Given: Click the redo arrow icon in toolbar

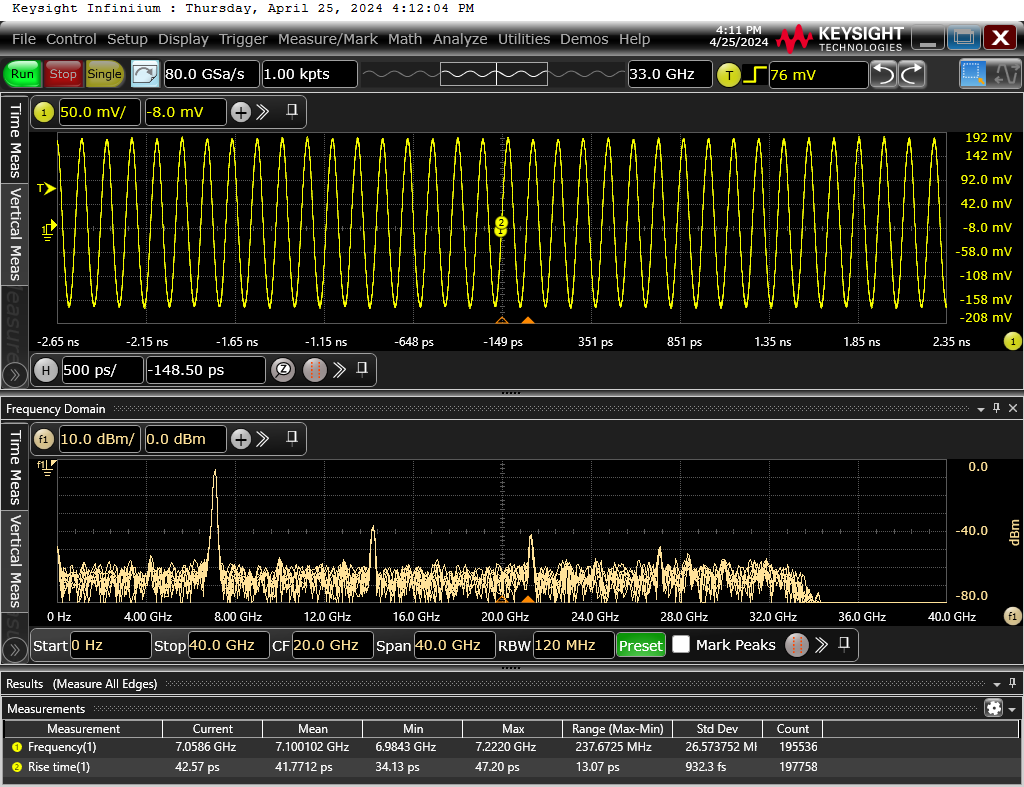Looking at the screenshot, I should pyautogui.click(x=912, y=74).
